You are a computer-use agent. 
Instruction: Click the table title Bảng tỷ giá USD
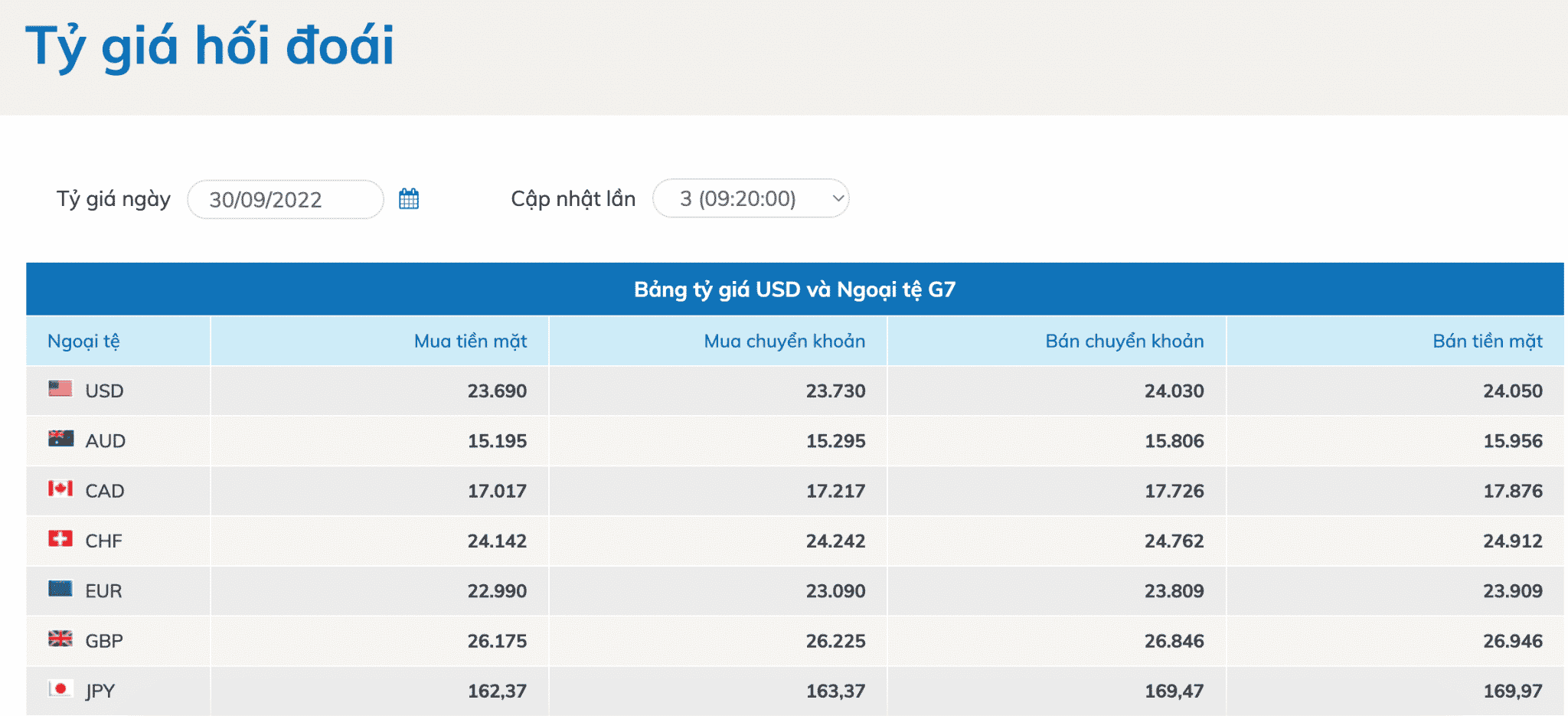click(794, 289)
